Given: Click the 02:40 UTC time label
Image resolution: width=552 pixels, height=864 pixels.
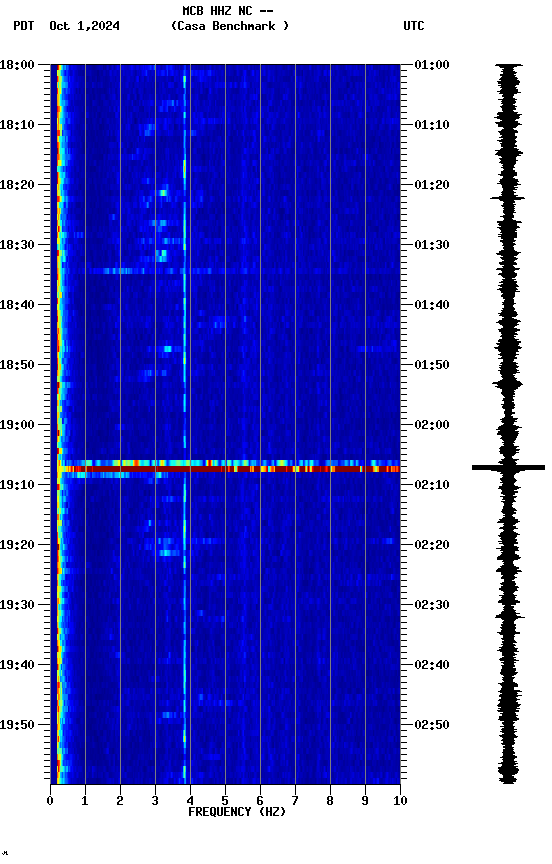Looking at the screenshot, I should (x=432, y=666).
